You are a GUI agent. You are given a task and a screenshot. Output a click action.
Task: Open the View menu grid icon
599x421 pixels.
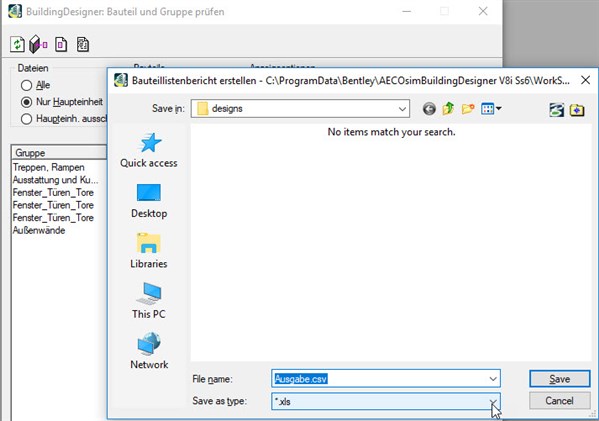click(x=491, y=109)
